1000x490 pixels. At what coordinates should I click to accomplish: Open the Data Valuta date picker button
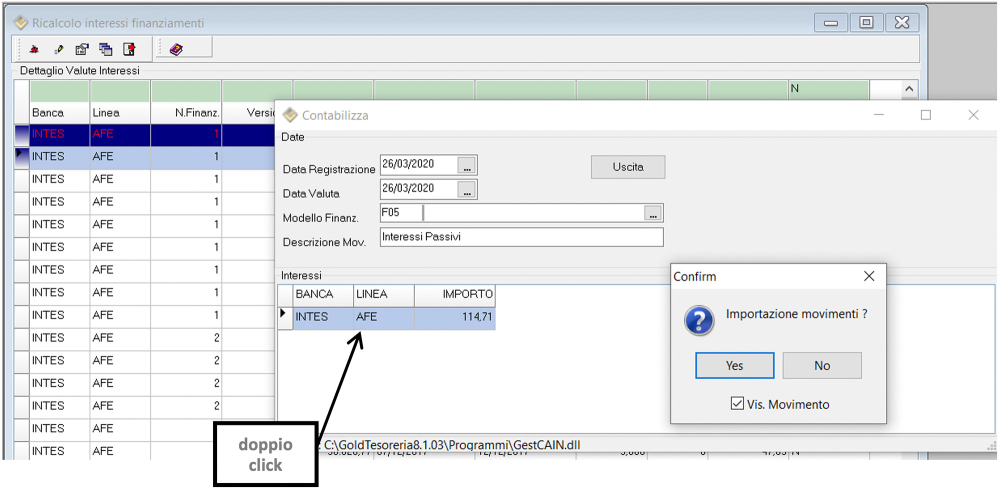468,189
